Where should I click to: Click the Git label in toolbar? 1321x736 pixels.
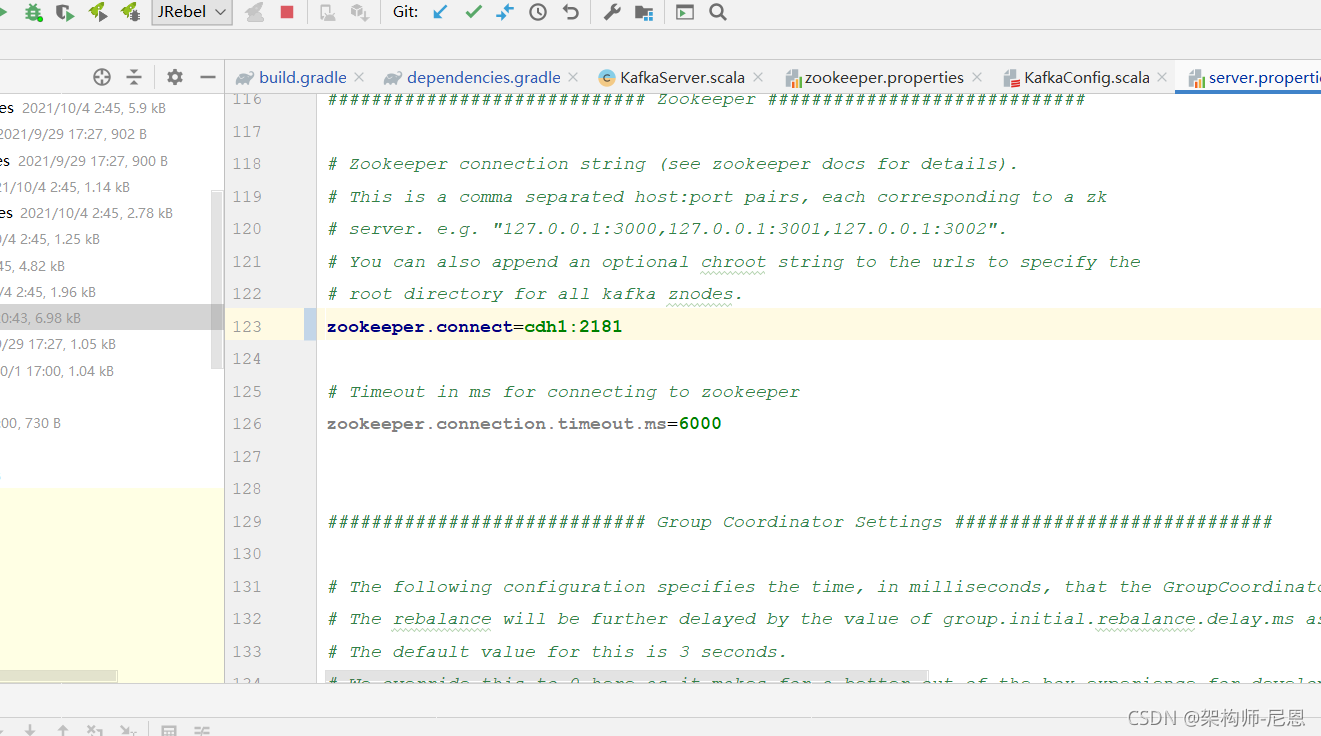pyautogui.click(x=405, y=12)
